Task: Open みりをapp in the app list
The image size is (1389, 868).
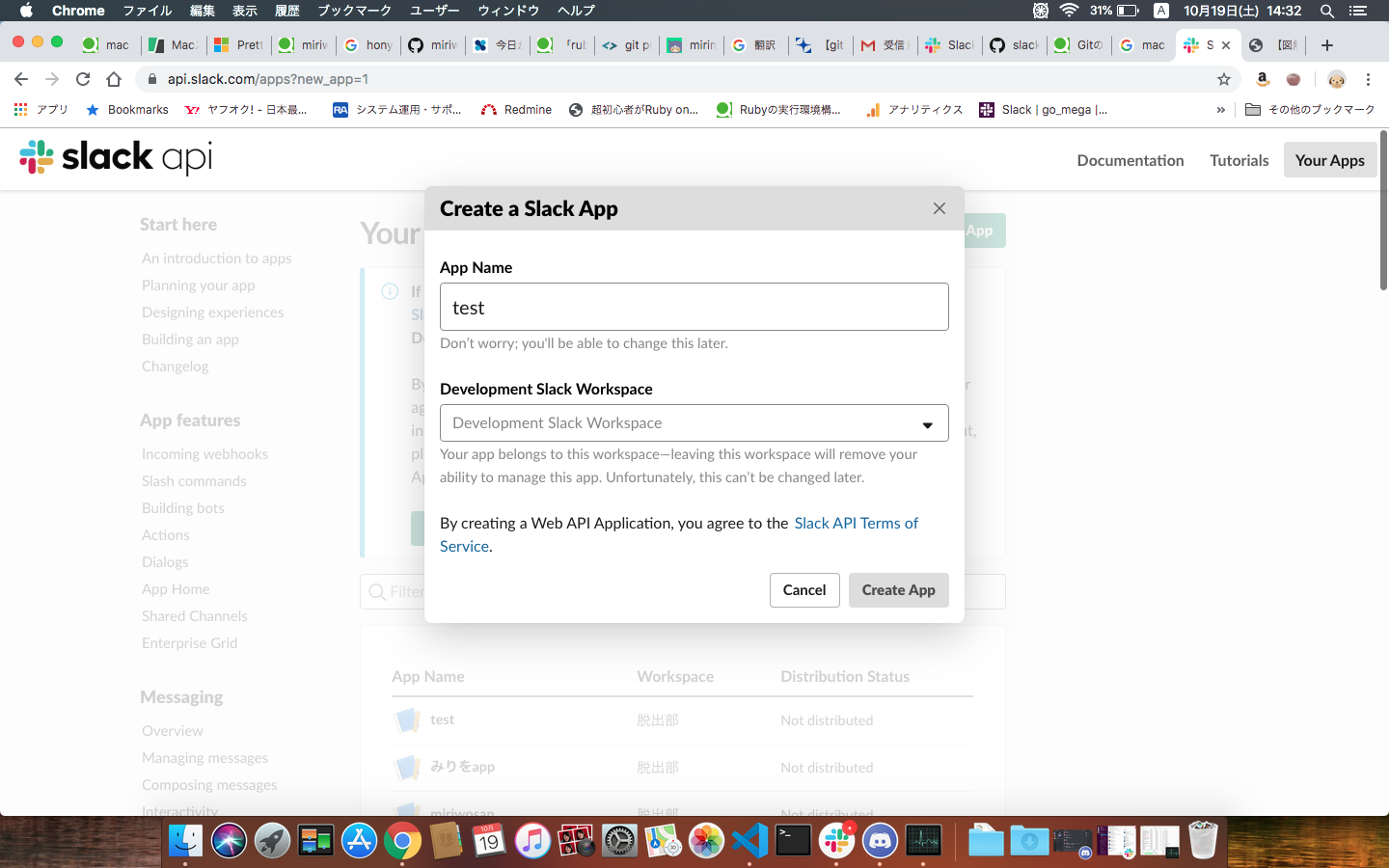Action: click(x=462, y=767)
